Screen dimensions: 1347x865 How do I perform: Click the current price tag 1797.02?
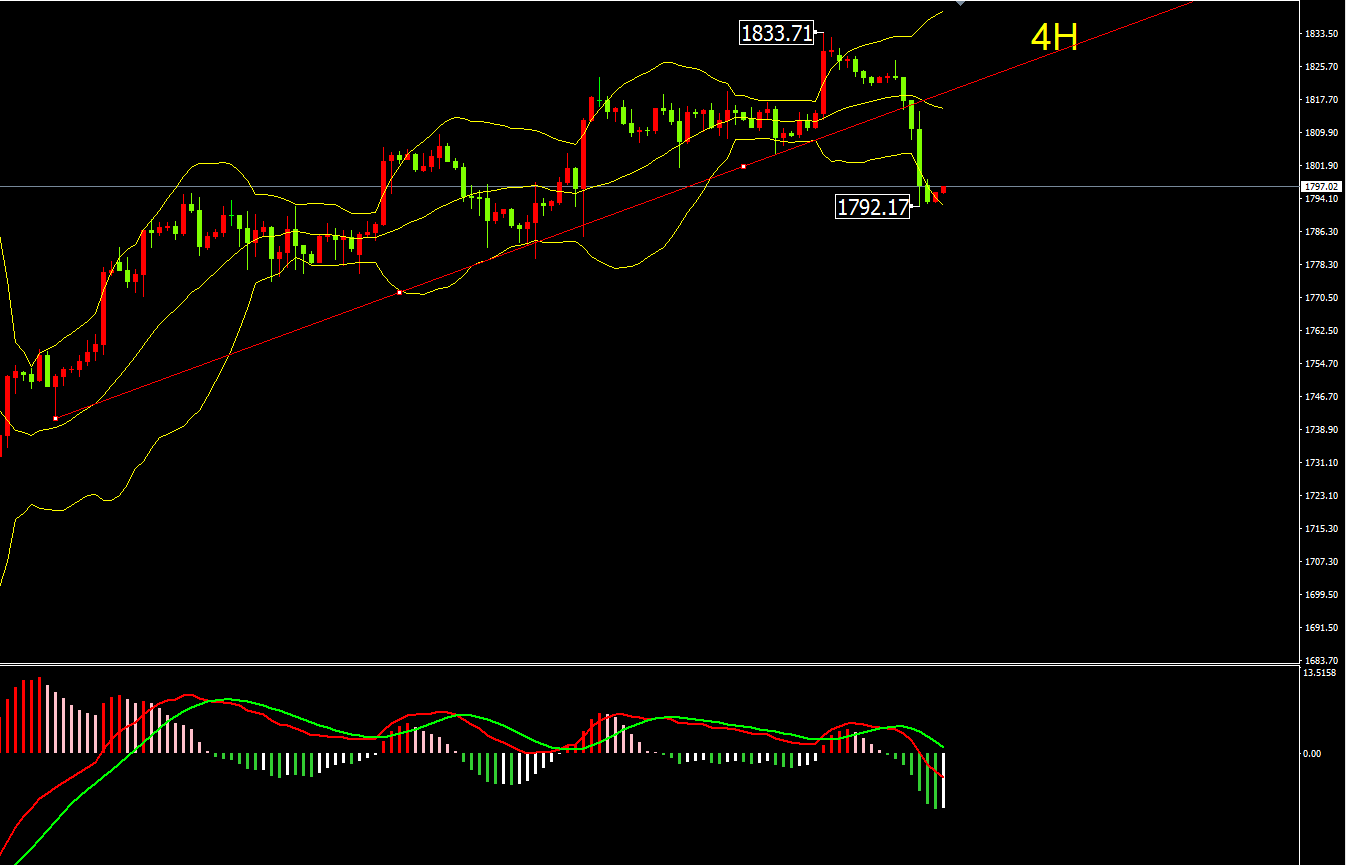coord(1320,186)
